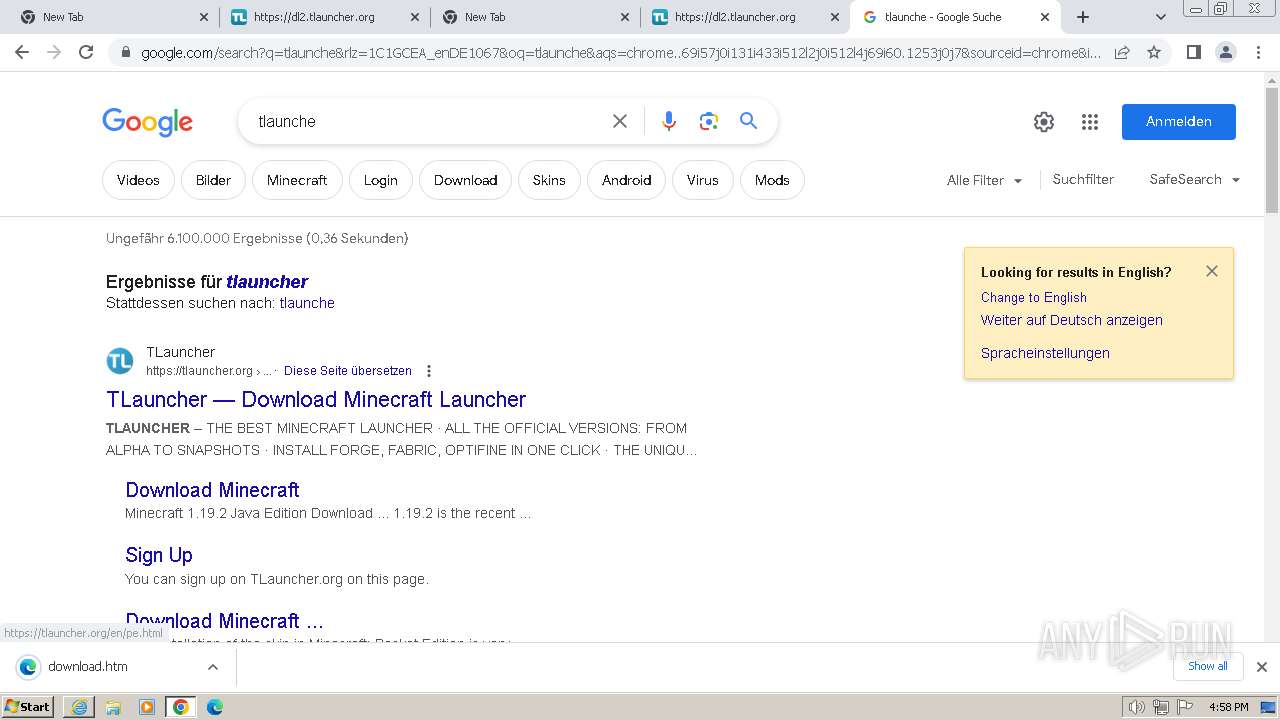Open the Chrome side panel icon
This screenshot has height=720, width=1280.
pos(1193,52)
